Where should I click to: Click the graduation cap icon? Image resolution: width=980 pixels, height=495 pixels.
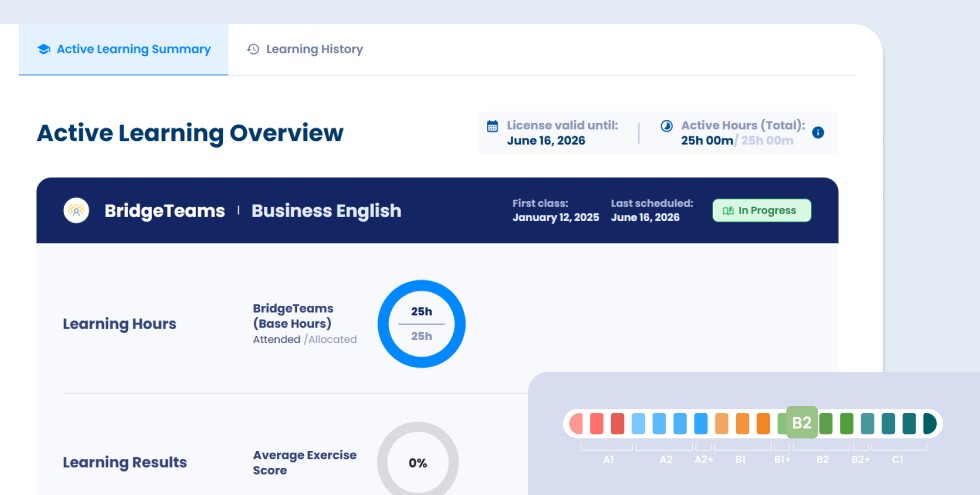point(43,49)
